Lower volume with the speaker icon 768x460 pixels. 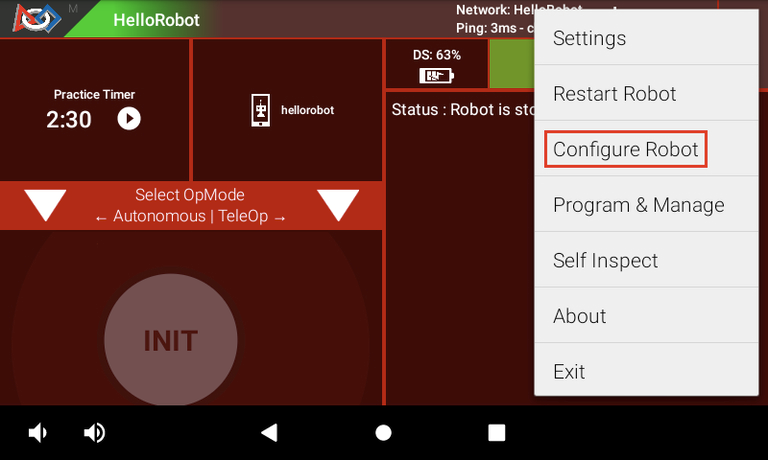coord(37,433)
